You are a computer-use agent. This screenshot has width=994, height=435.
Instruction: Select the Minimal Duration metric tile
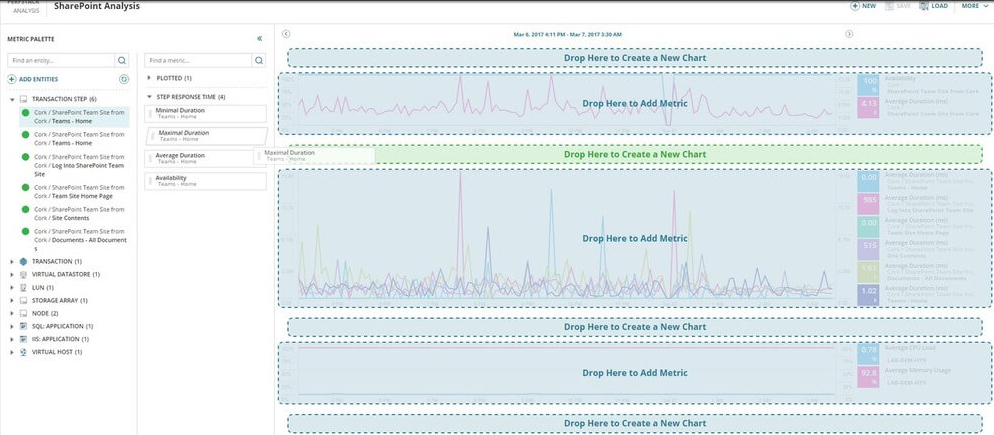205,114
